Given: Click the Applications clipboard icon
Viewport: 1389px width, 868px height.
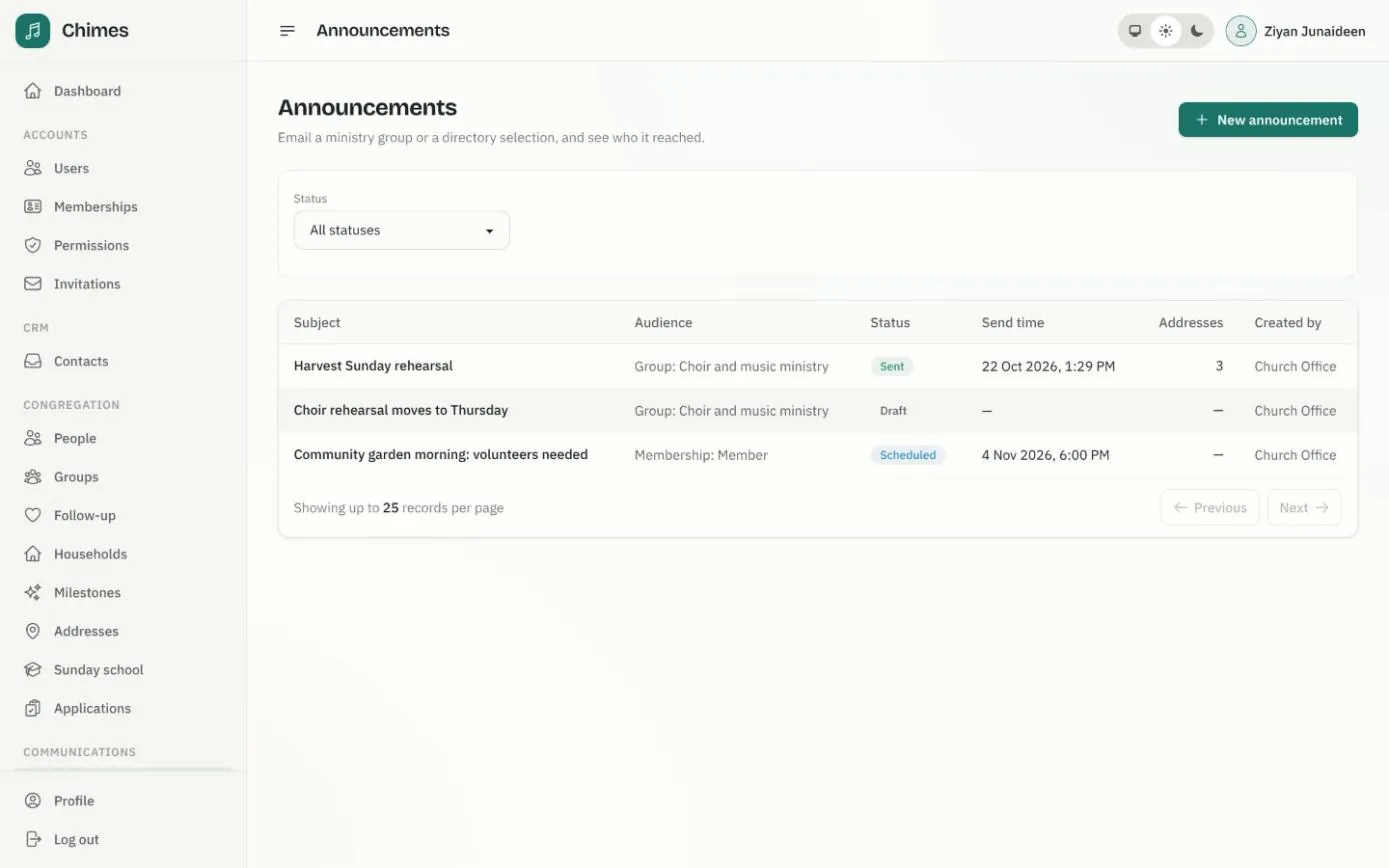Looking at the screenshot, I should pos(33,708).
